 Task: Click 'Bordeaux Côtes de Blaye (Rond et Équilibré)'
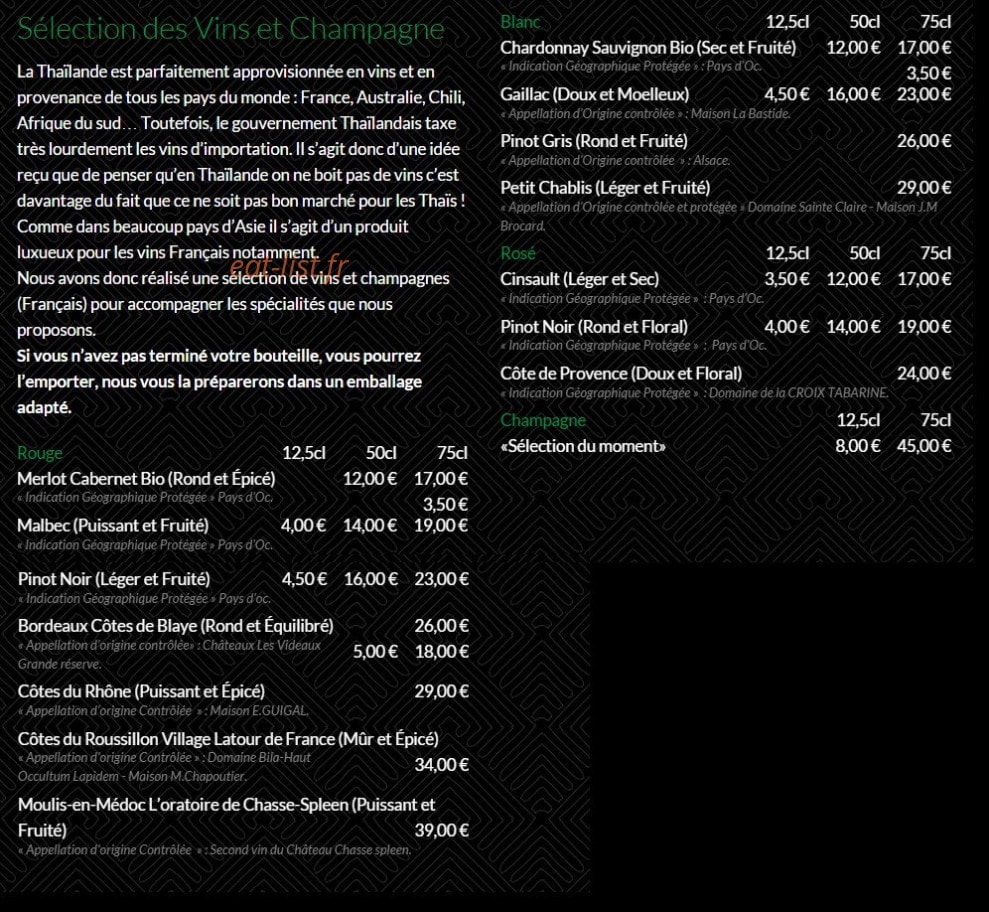pos(175,626)
